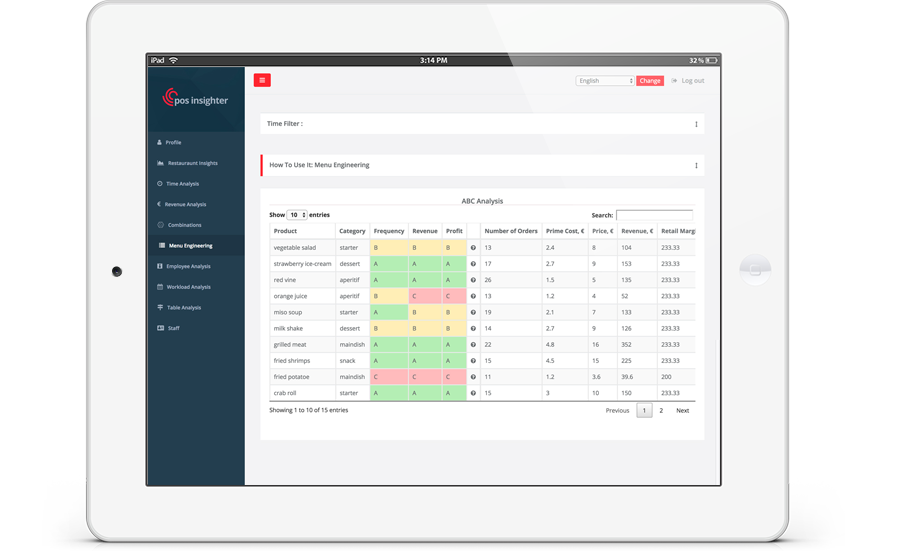Open the Restaurant Insights section
This screenshot has width=912, height=551.
point(191,163)
